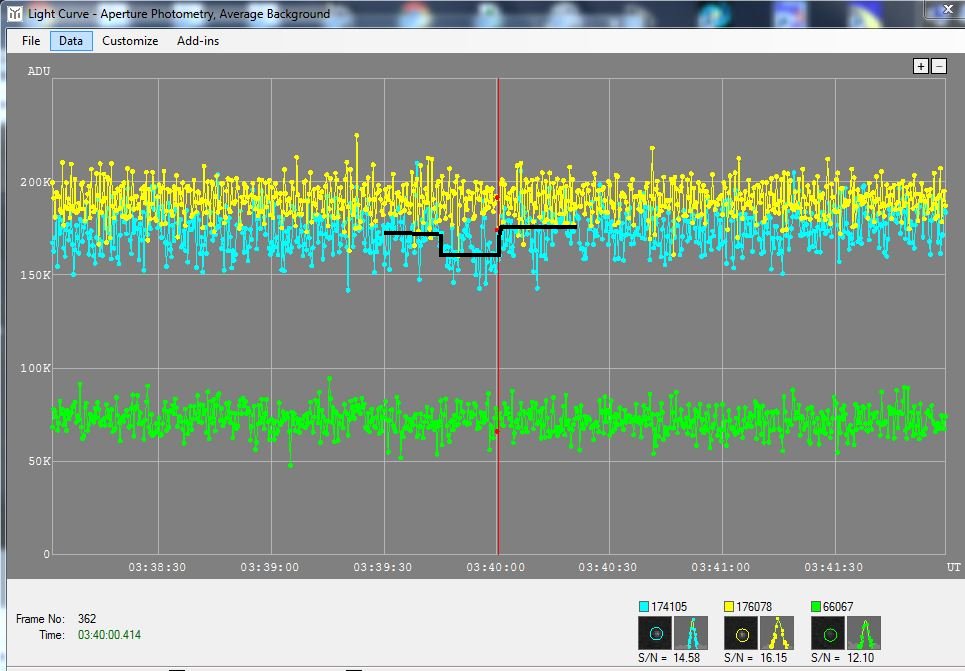
Task: Click the minus zoom-out button on chart
Action: pyautogui.click(x=938, y=66)
